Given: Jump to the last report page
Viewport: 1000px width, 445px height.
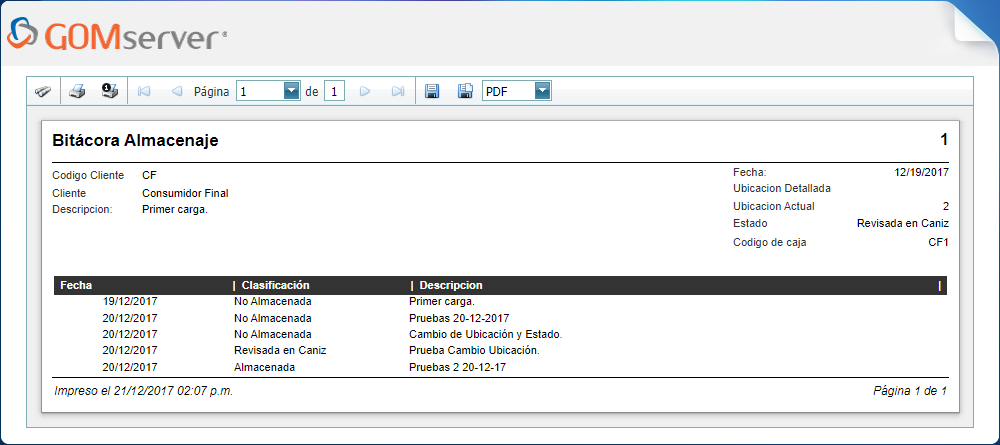Looking at the screenshot, I should coord(397,91).
